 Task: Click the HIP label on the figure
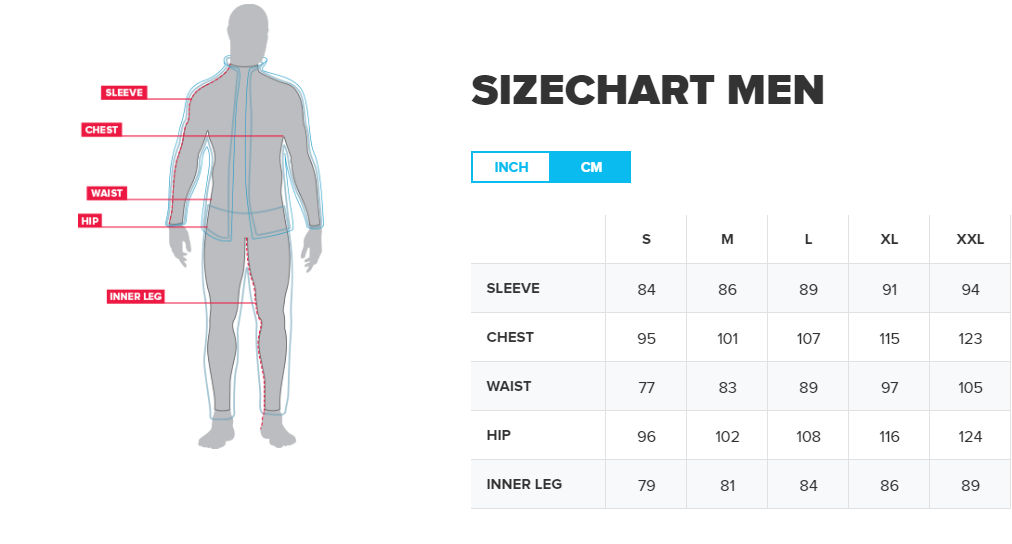pos(90,221)
